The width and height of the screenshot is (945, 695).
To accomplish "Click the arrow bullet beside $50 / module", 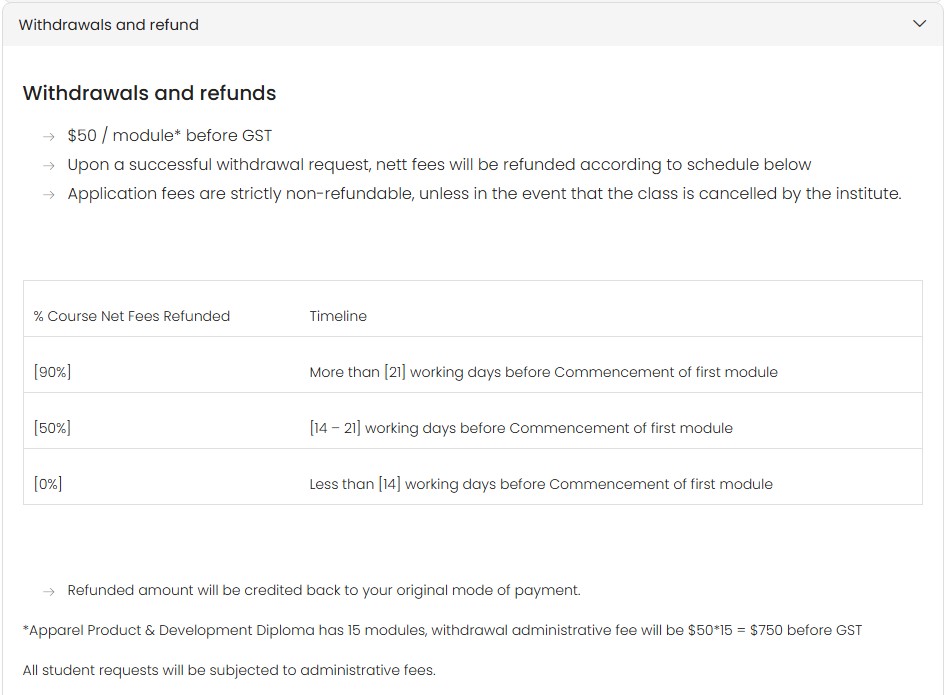I will 49,137.
